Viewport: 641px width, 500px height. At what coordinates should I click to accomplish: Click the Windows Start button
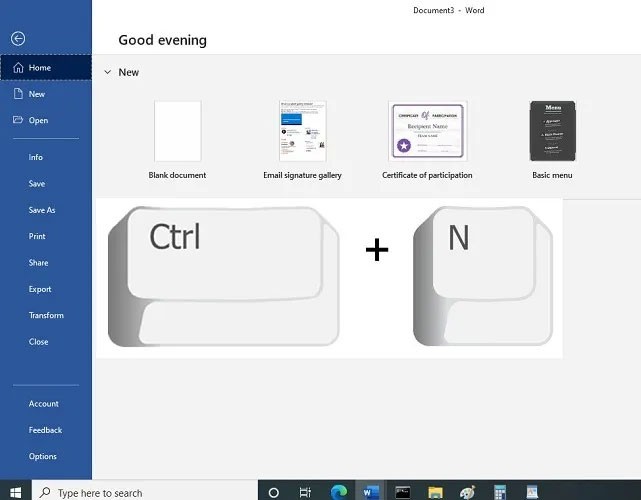(16, 492)
